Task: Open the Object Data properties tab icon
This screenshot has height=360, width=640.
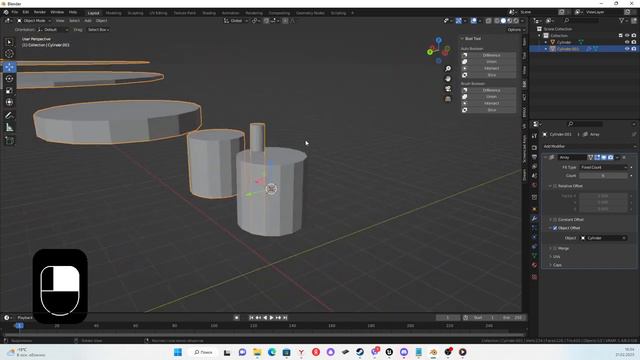Action: coord(534,256)
